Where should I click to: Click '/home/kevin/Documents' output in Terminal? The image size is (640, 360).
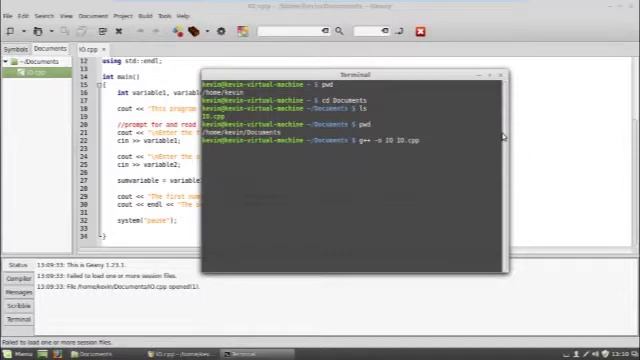click(241, 132)
